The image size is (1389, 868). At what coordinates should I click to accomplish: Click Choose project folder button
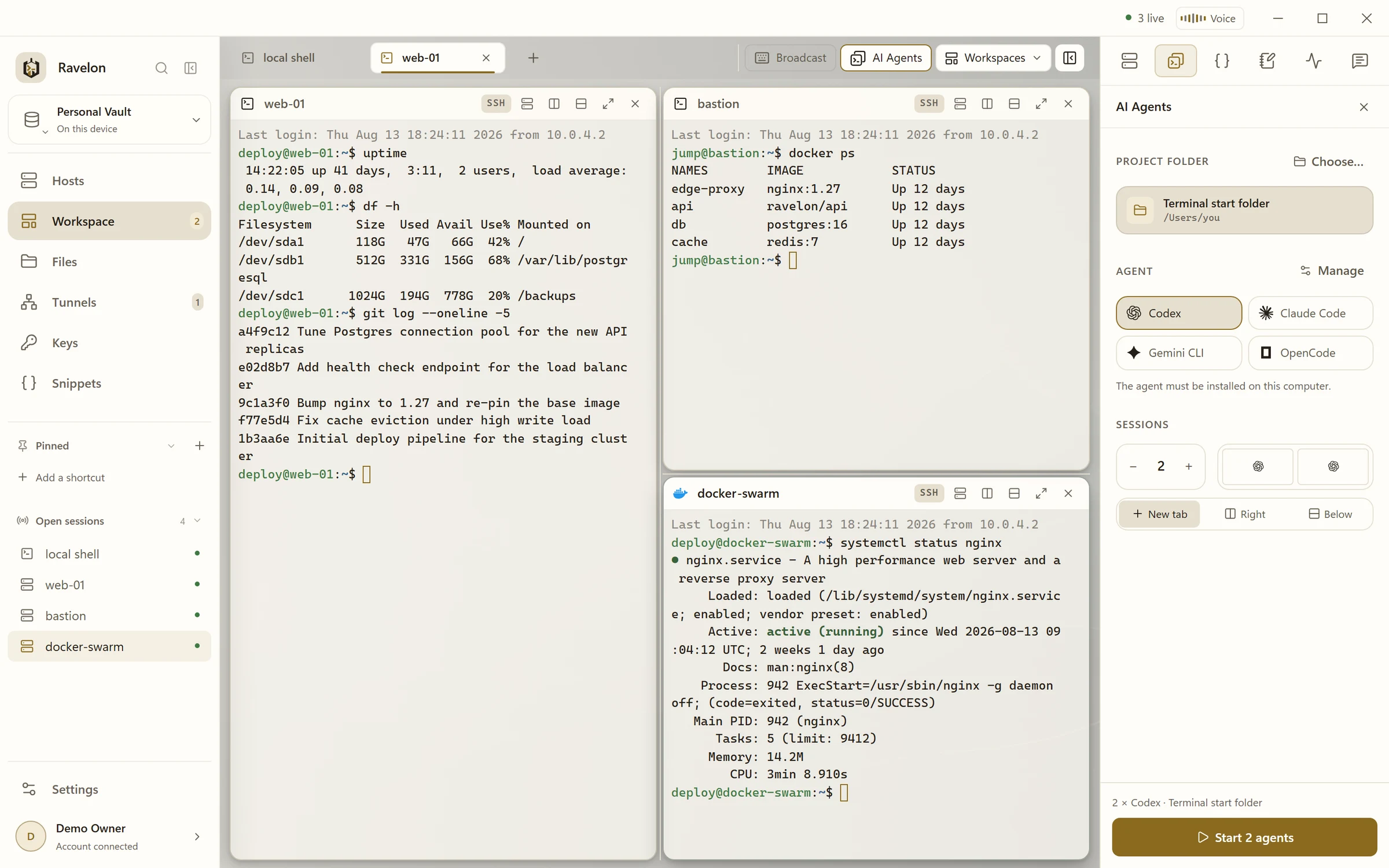[1328, 161]
